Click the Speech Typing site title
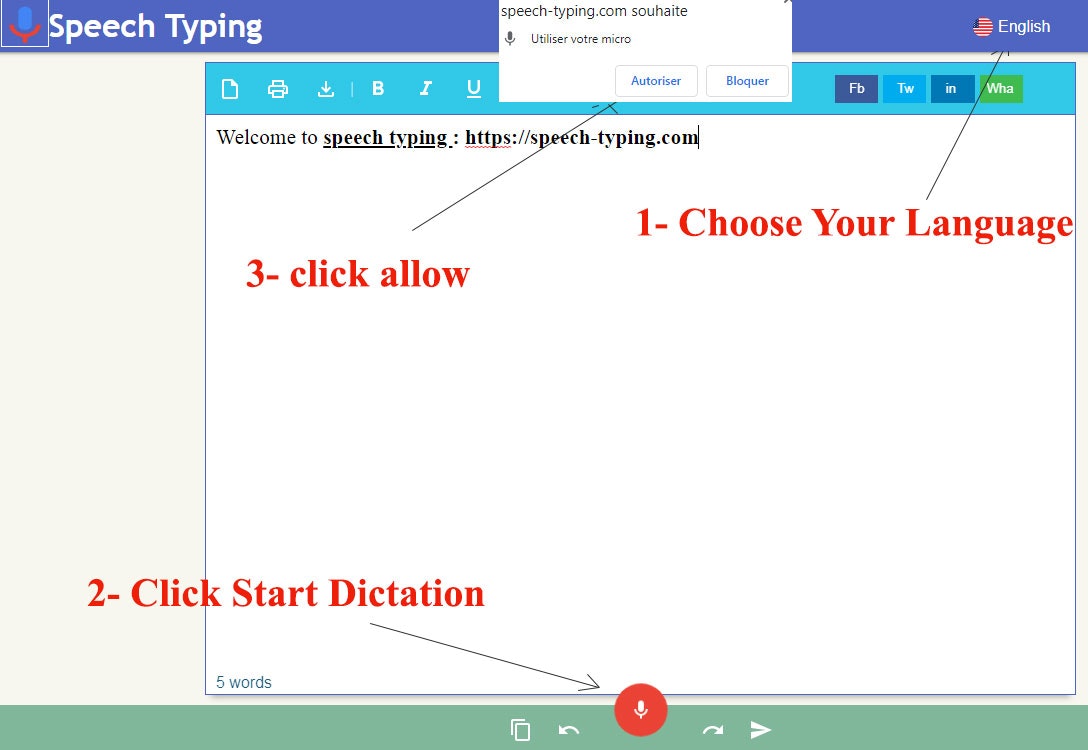 click(x=155, y=28)
